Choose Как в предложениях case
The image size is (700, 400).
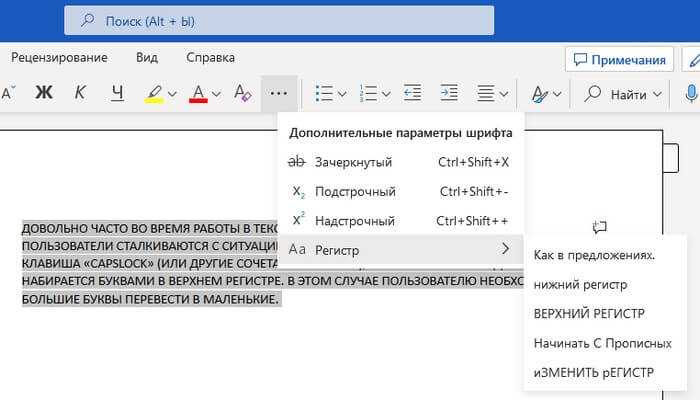pyautogui.click(x=595, y=255)
